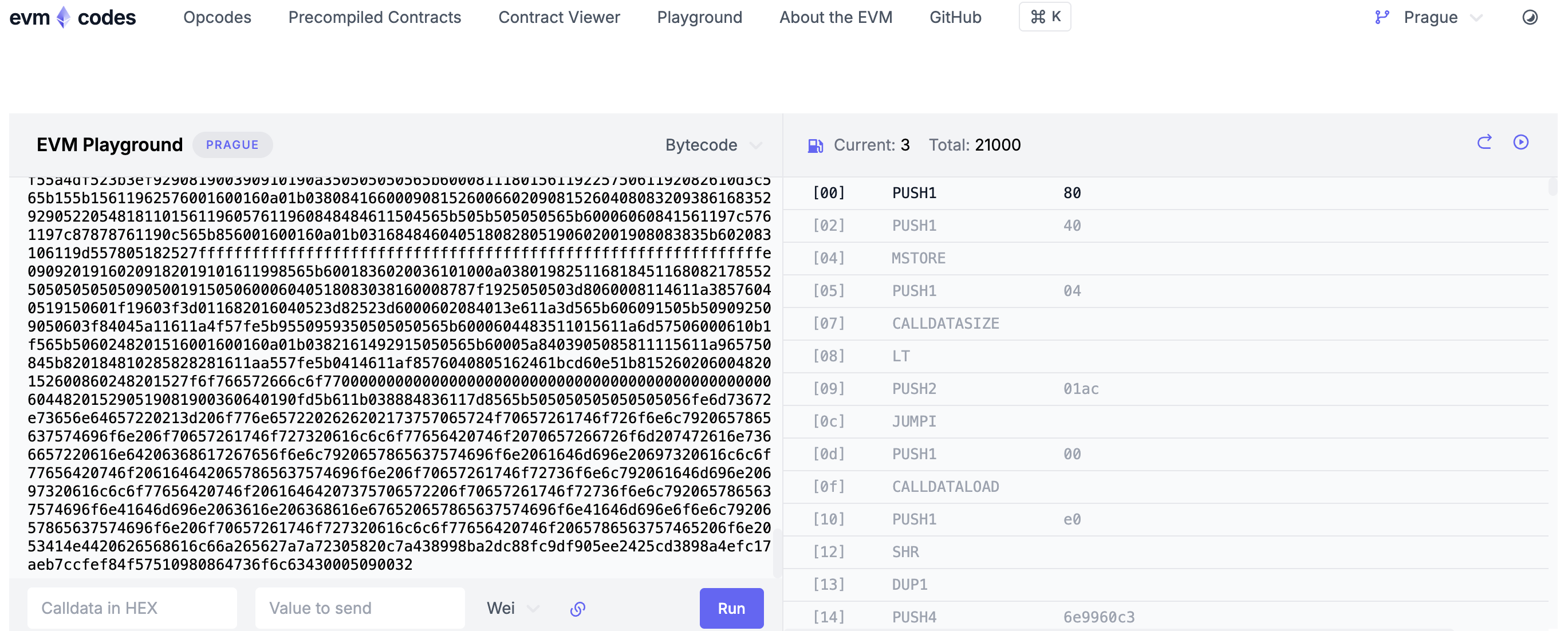Open the Command K search shortcut

[1045, 17]
